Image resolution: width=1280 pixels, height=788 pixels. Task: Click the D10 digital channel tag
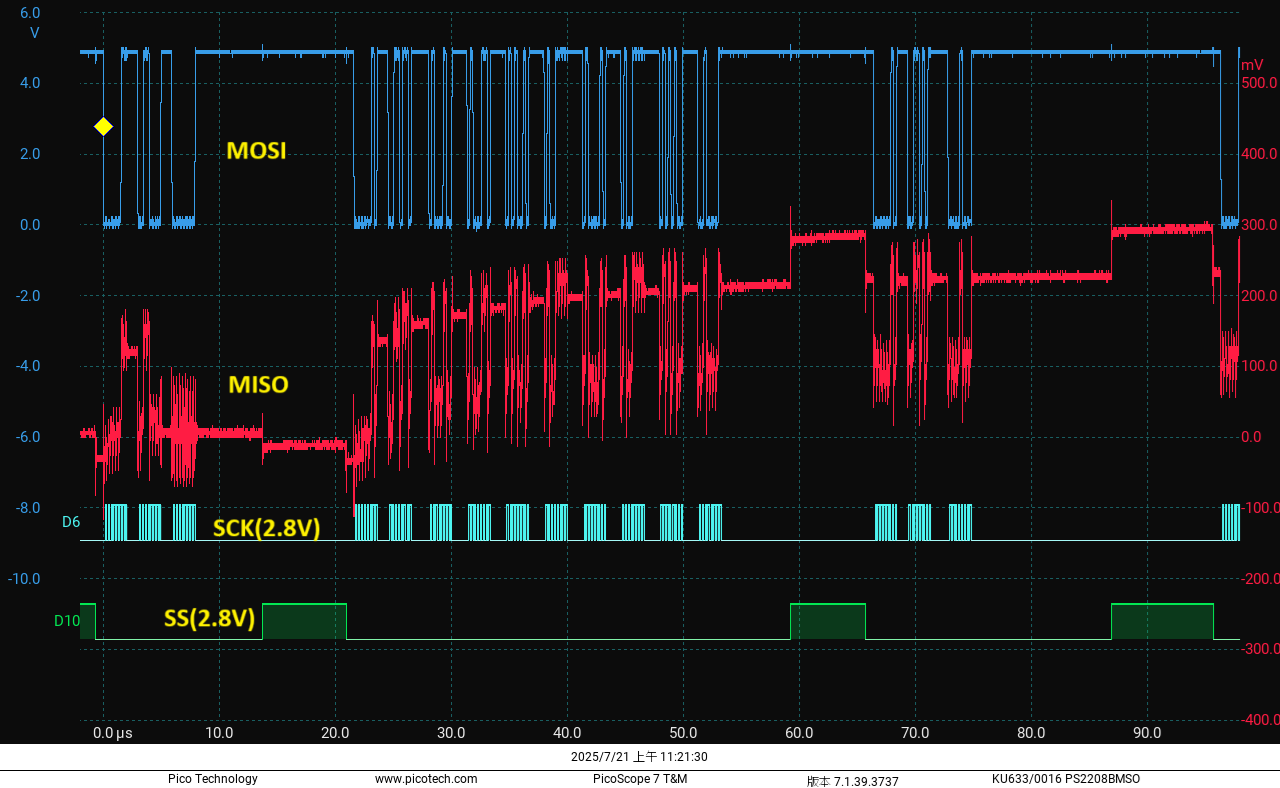pyautogui.click(x=66, y=620)
